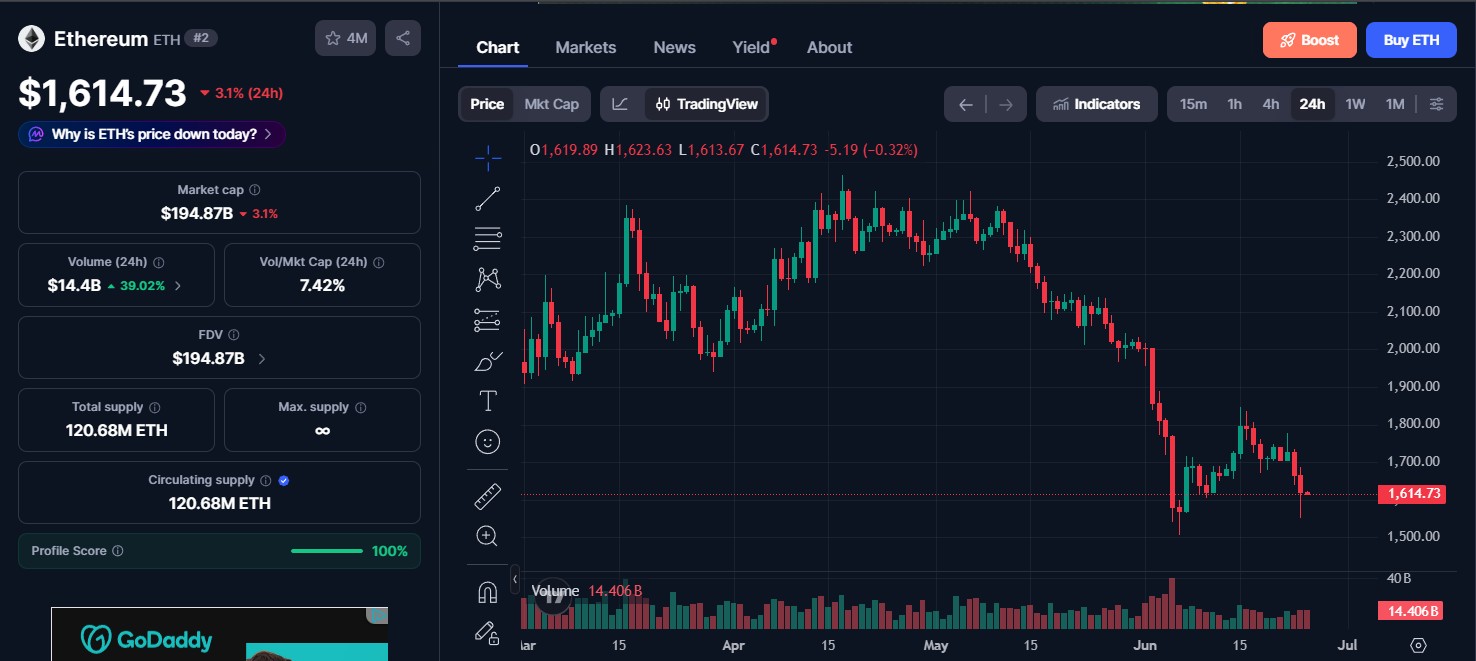Open the Indicators menu
The width and height of the screenshot is (1476, 661).
coord(1096,104)
